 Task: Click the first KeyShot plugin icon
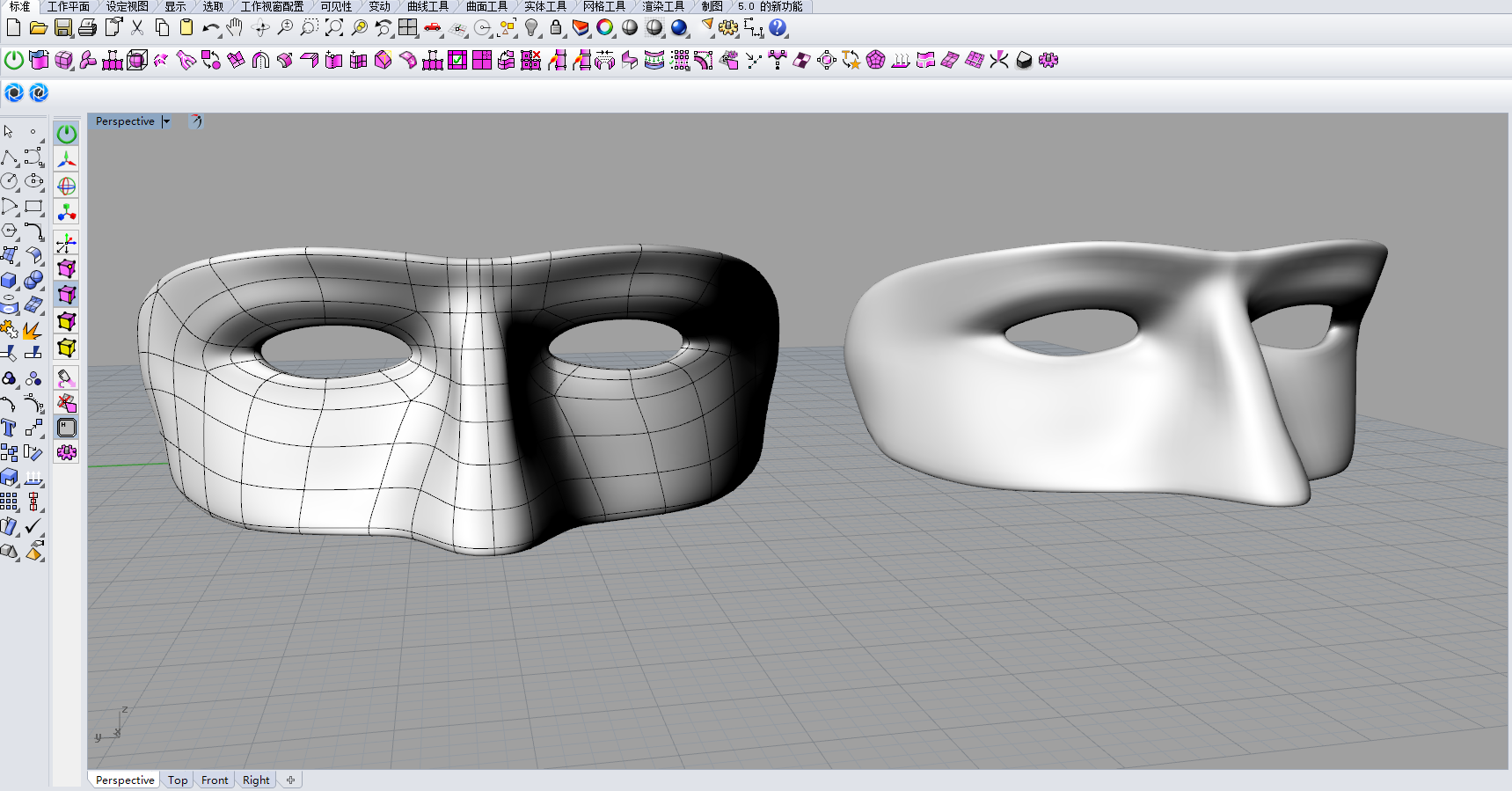(x=14, y=92)
